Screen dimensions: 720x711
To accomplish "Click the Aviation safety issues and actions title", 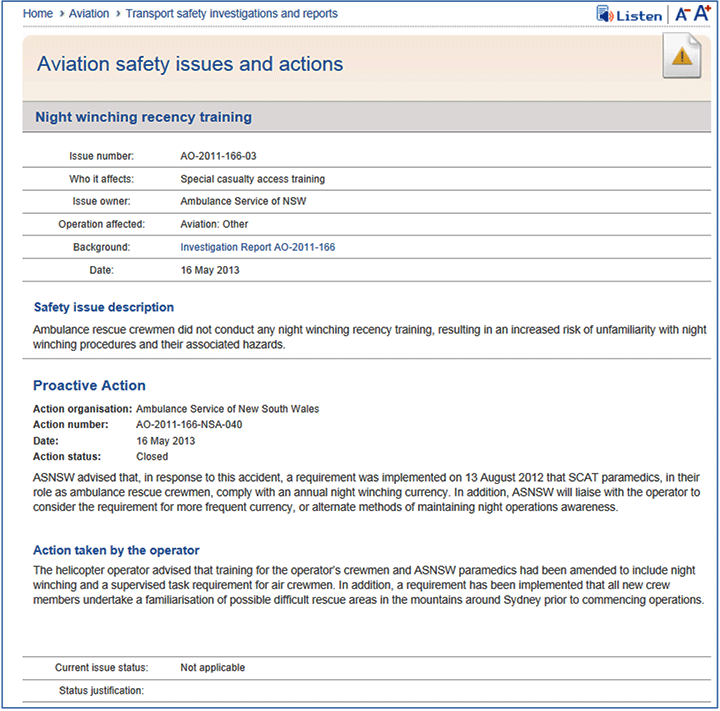I will (x=190, y=65).
